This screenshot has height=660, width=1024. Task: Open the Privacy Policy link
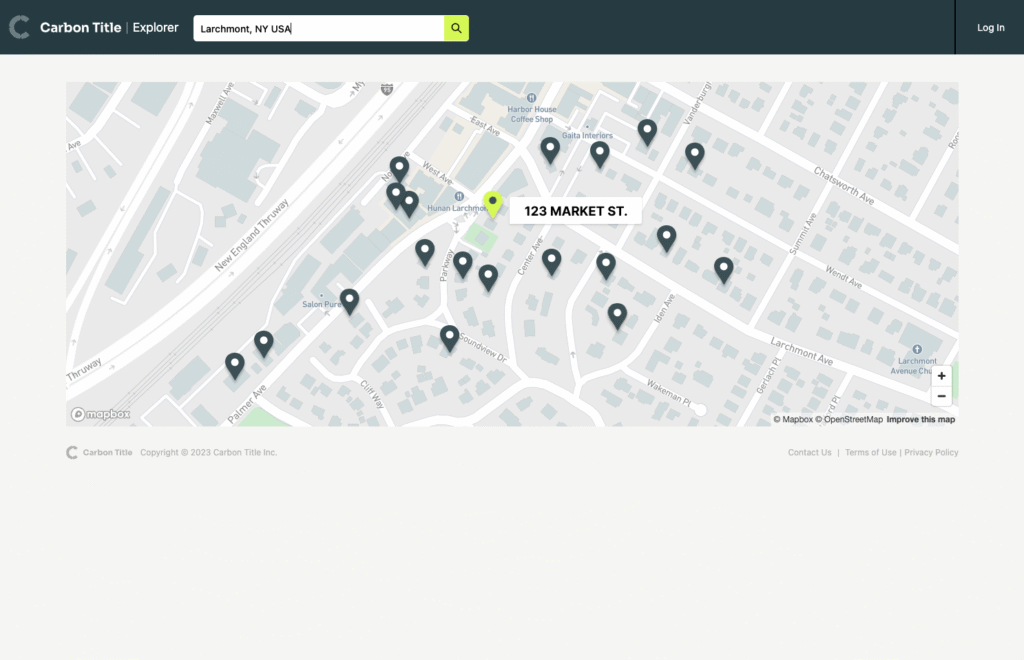931,453
